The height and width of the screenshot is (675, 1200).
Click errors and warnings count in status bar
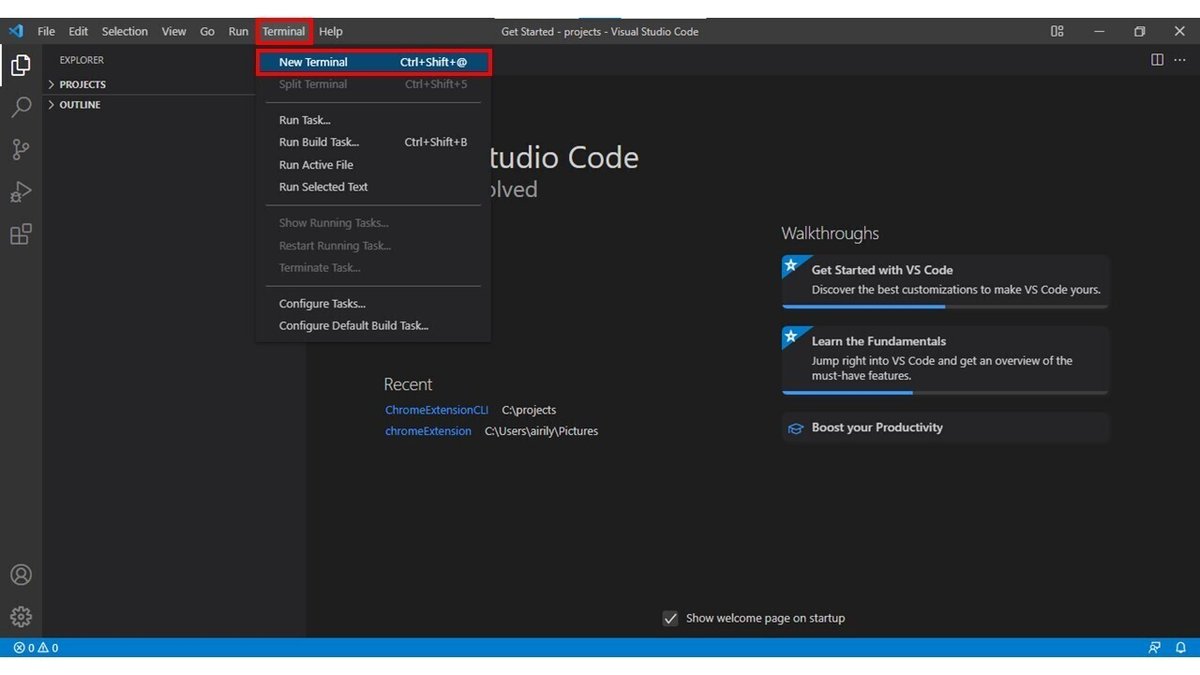36,647
